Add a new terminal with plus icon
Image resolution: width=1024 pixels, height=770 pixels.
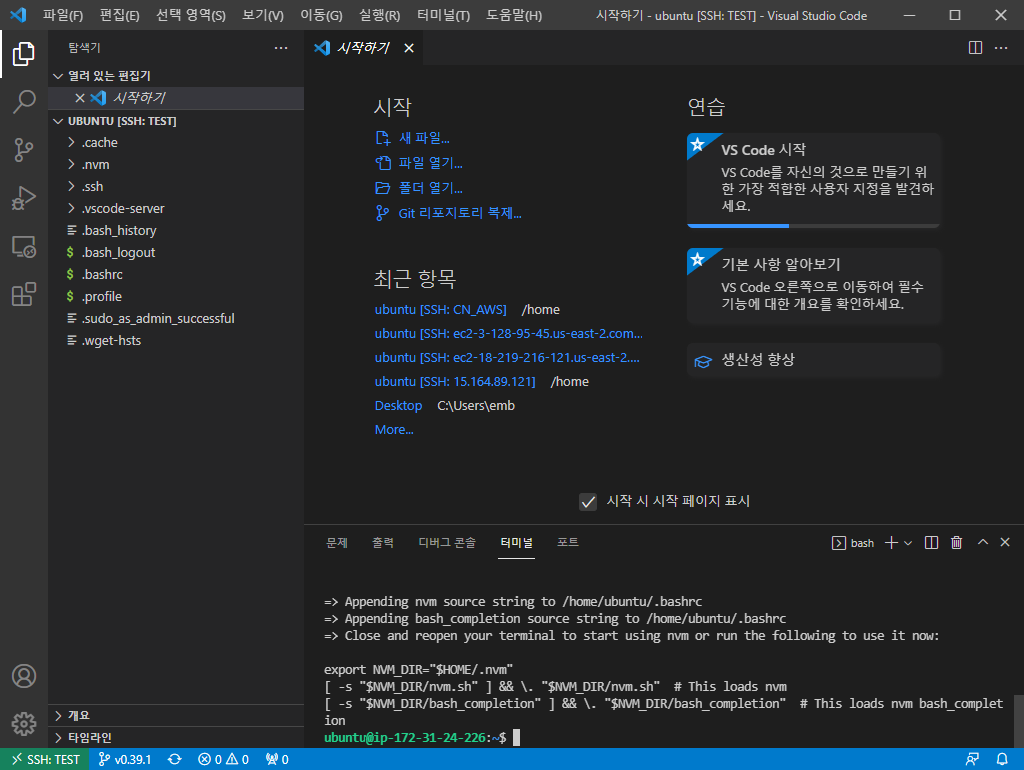891,543
